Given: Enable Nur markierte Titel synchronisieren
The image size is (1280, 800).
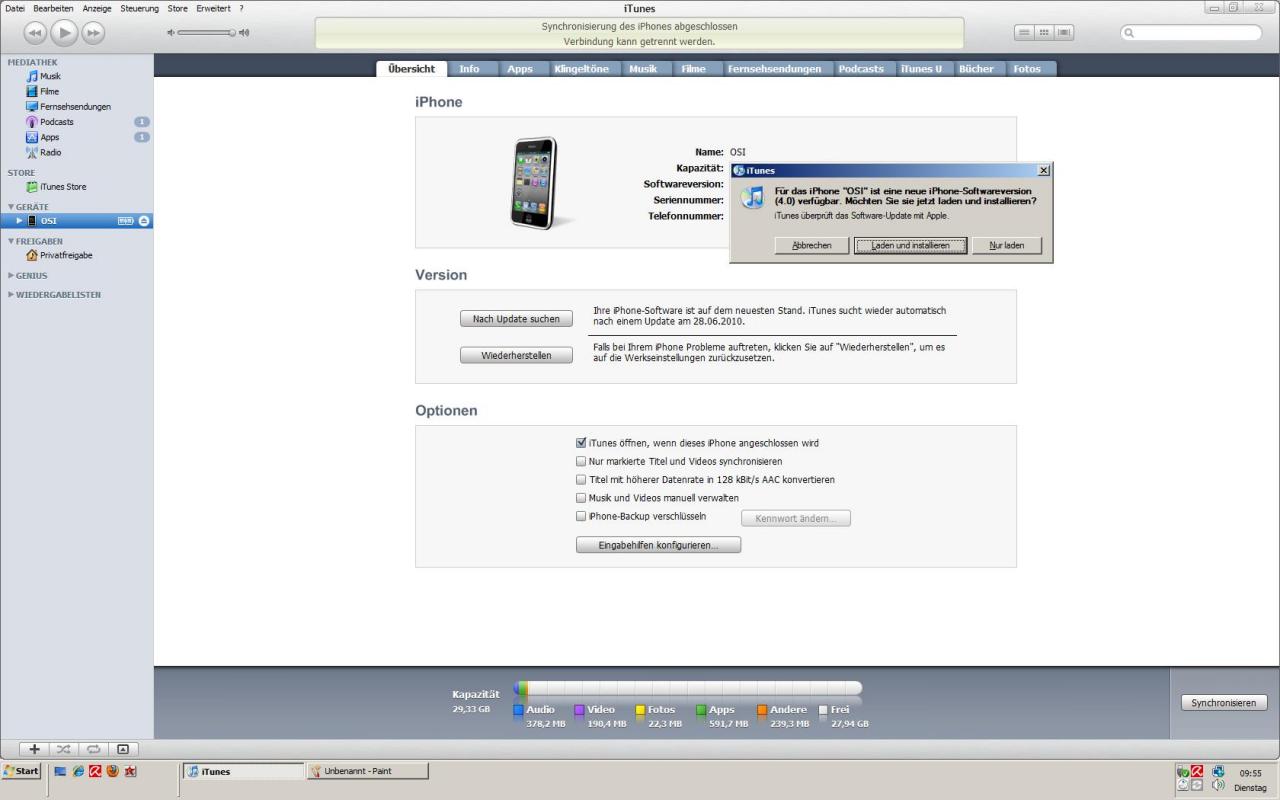Looking at the screenshot, I should point(581,461).
